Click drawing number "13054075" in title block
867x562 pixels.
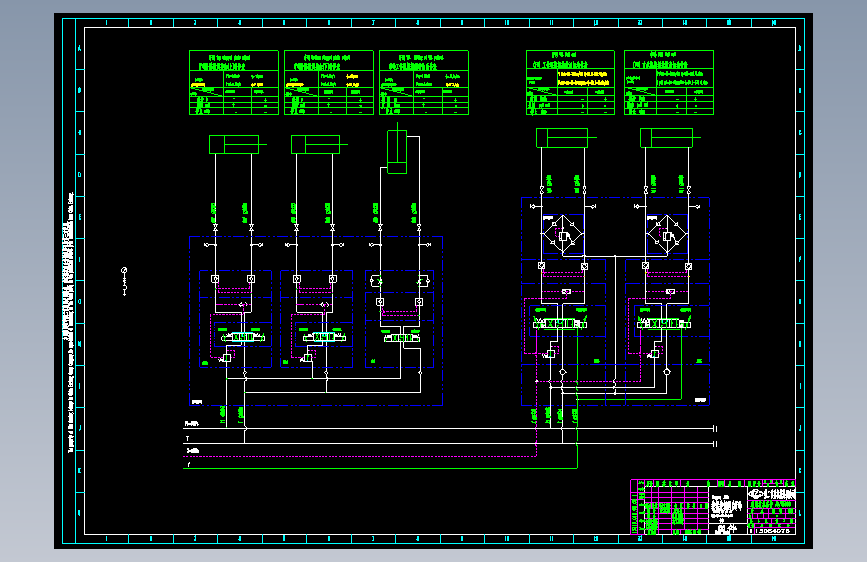772,531
